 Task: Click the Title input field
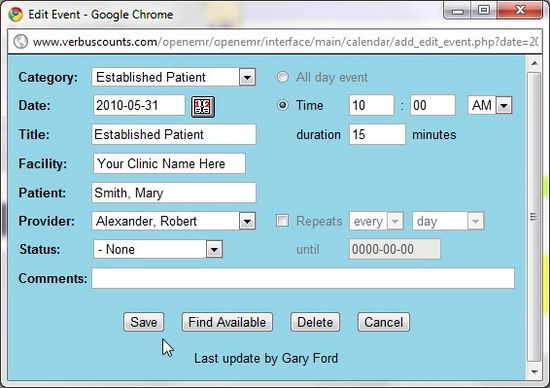[174, 134]
